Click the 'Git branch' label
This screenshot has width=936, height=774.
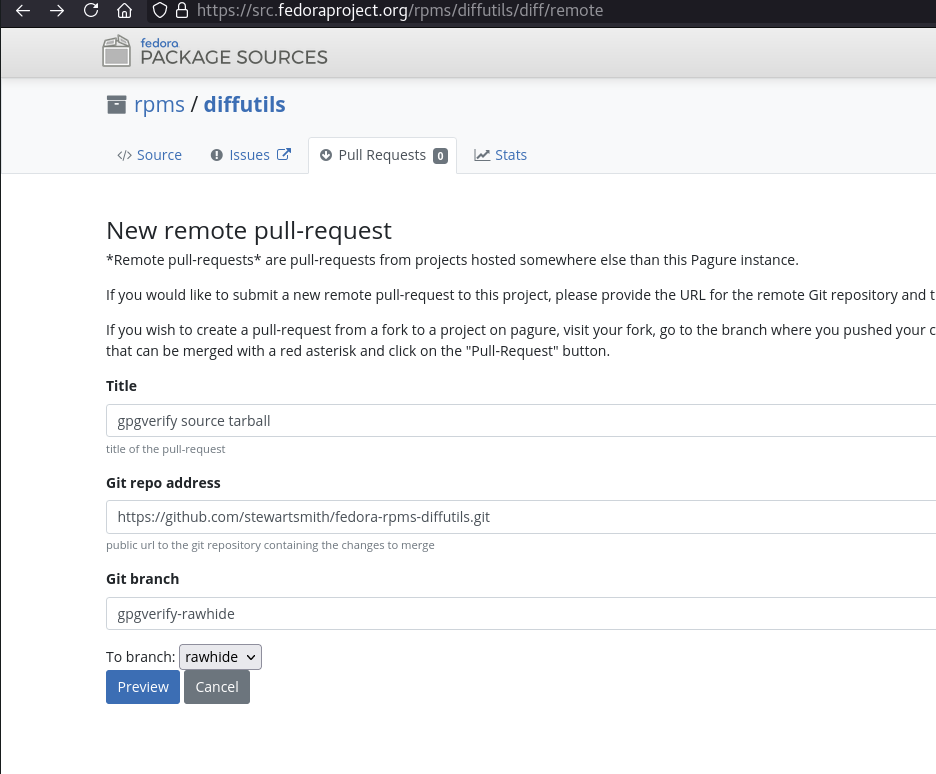(x=143, y=579)
